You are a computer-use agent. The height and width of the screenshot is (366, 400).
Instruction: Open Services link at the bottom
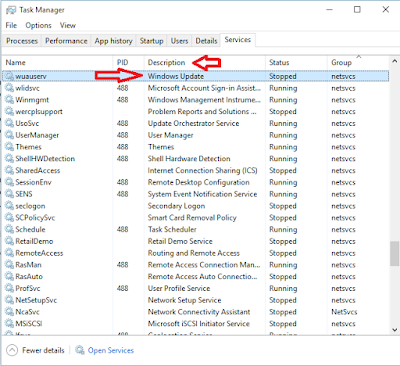(111, 350)
